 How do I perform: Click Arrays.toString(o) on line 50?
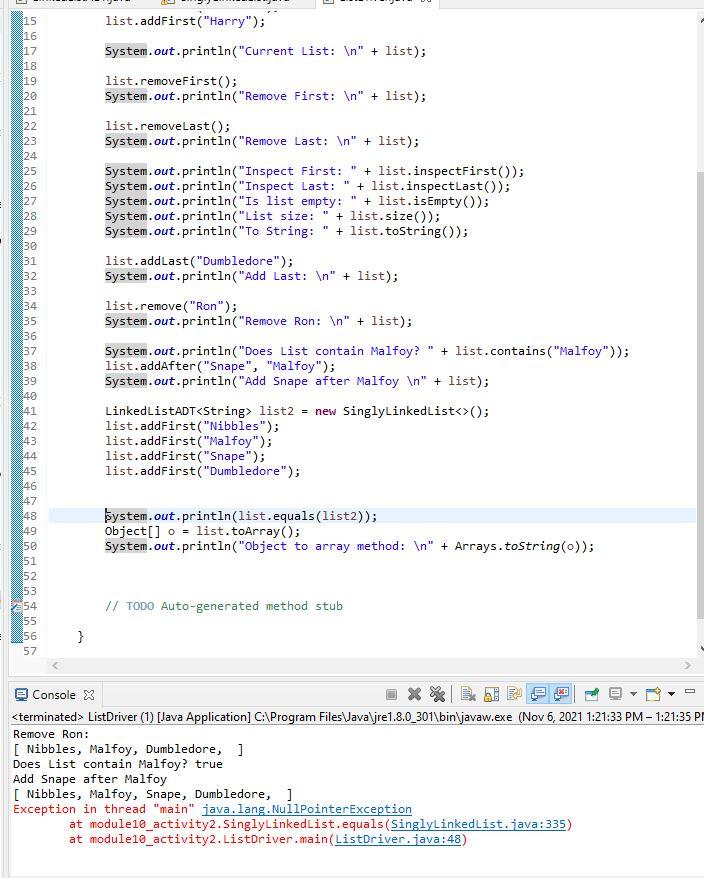tap(521, 546)
